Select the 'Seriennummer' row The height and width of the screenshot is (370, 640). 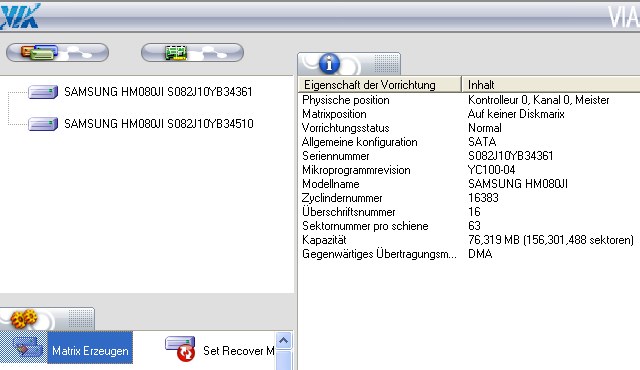coord(469,156)
